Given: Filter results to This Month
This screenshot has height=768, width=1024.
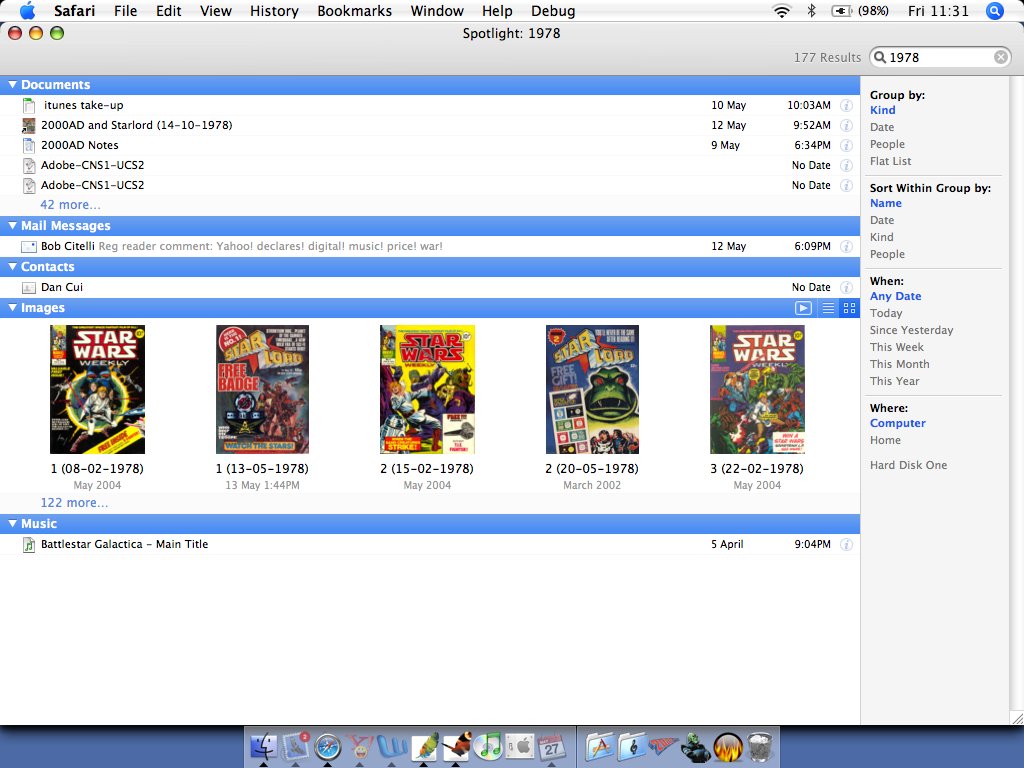Looking at the screenshot, I should point(899,364).
